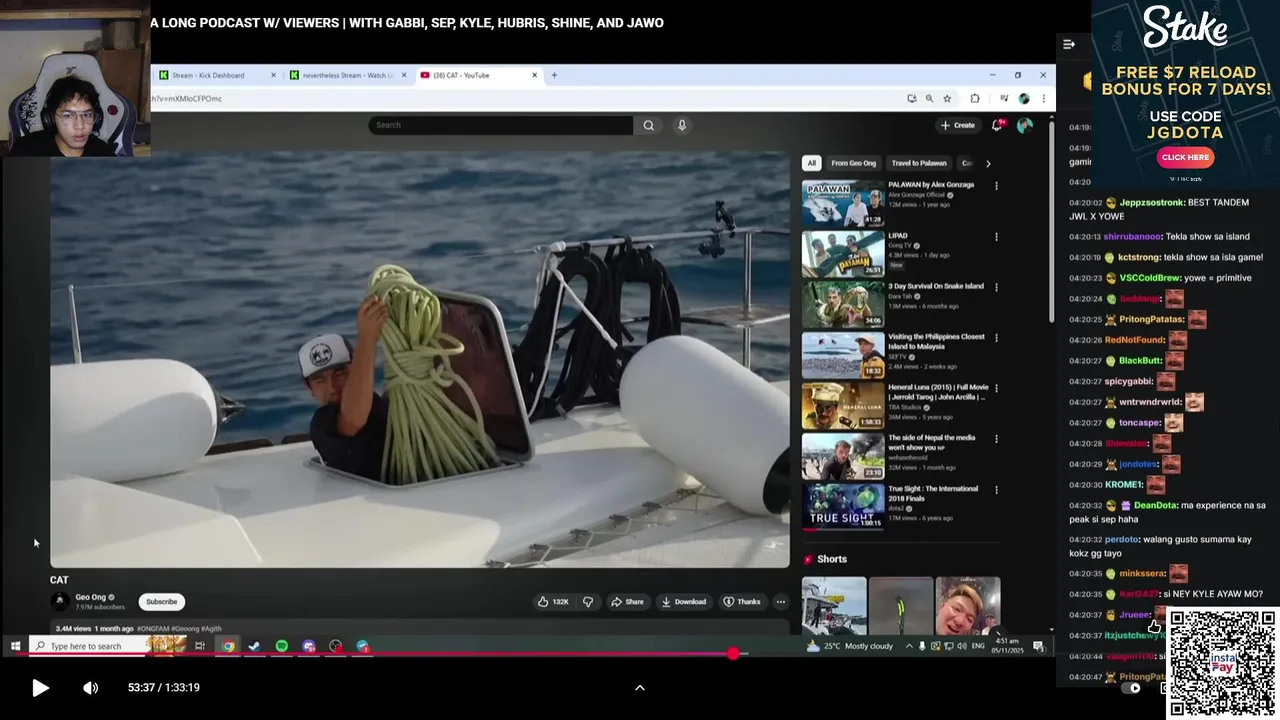
Task: Open options for True Sight video
Action: click(x=996, y=490)
